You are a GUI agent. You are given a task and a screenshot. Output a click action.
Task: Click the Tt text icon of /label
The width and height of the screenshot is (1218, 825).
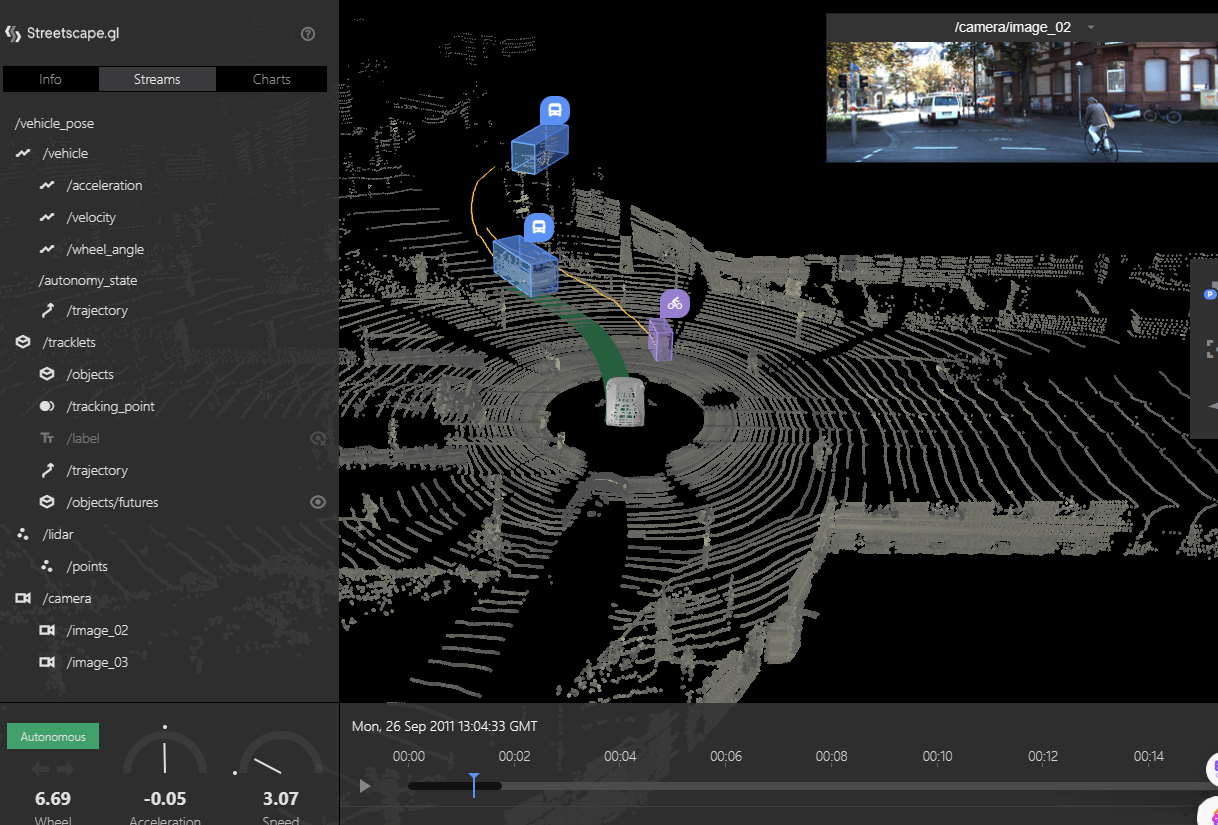tap(47, 438)
